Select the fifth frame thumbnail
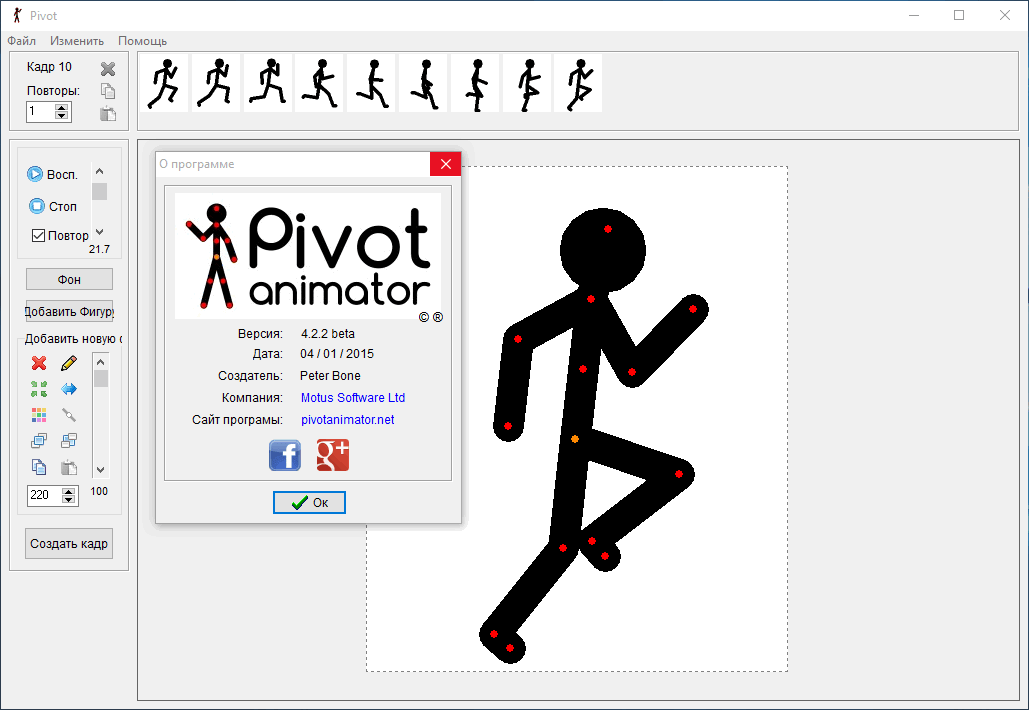Screen dimensions: 1029x710 point(371,83)
